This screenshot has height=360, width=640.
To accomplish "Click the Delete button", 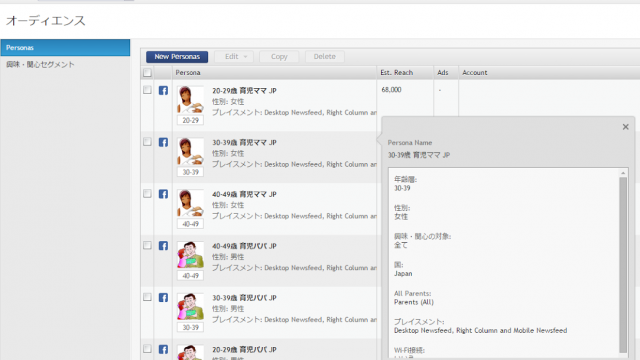I will [324, 57].
